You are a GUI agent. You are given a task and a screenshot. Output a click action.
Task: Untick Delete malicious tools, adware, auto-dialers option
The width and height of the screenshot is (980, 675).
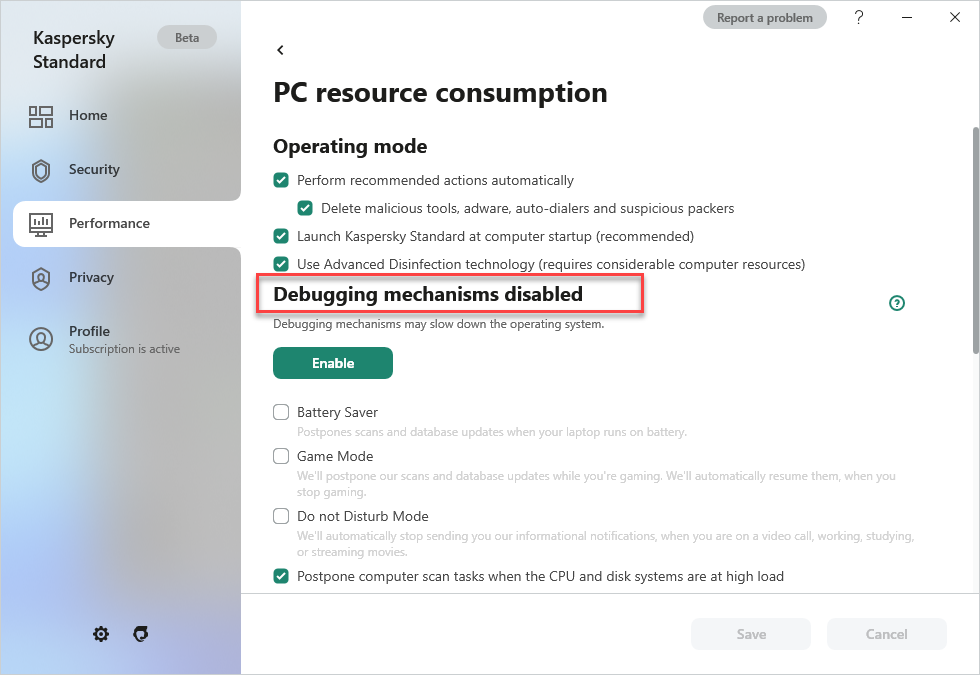(x=305, y=208)
